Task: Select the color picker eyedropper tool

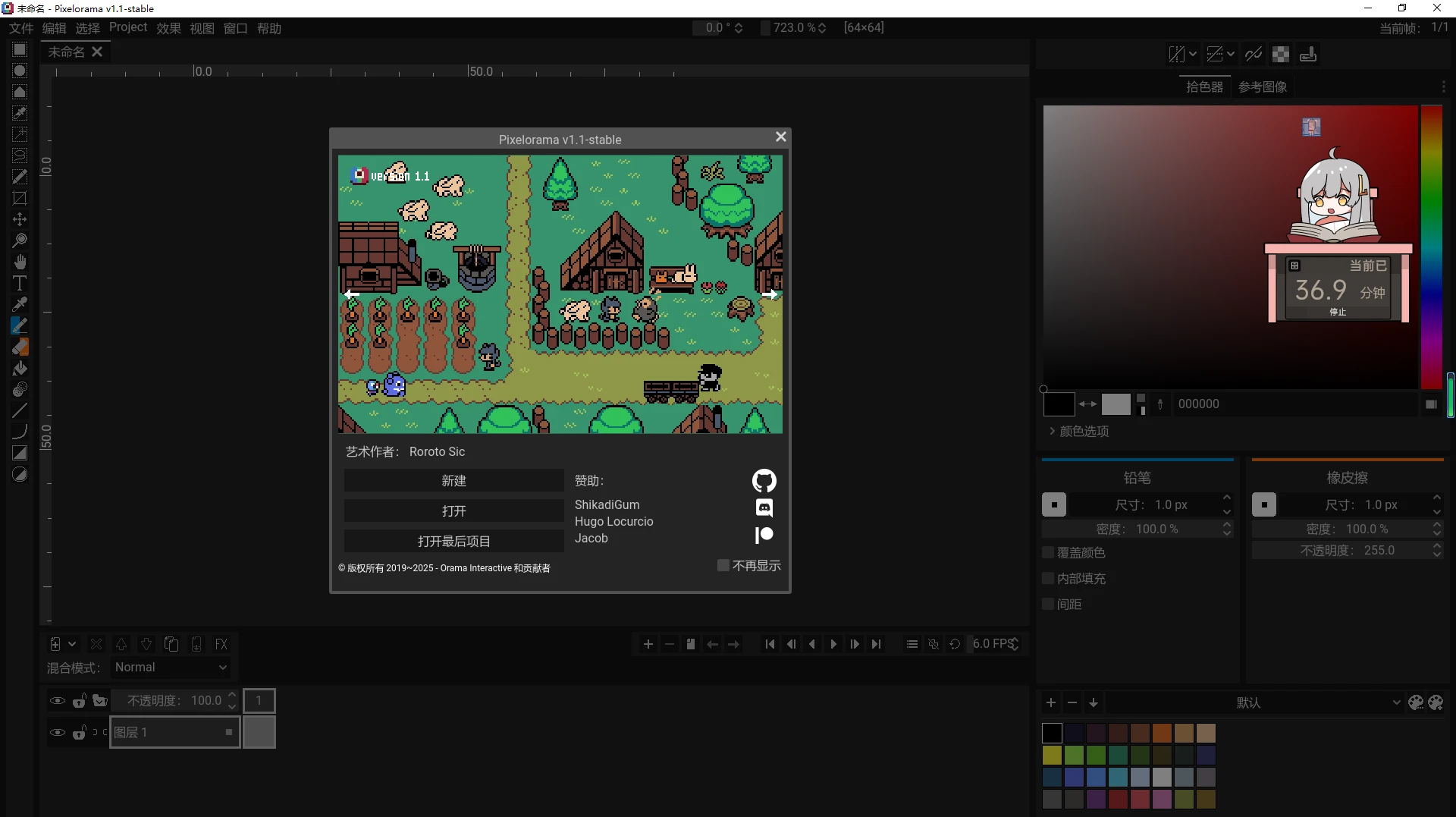Action: pos(20,304)
